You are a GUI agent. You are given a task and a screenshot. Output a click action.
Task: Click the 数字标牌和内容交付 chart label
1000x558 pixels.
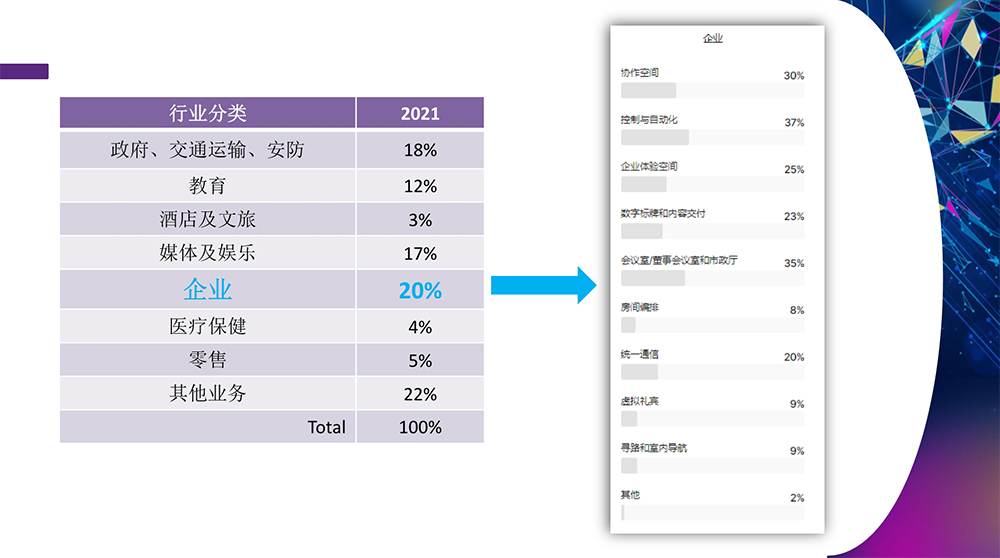[664, 213]
